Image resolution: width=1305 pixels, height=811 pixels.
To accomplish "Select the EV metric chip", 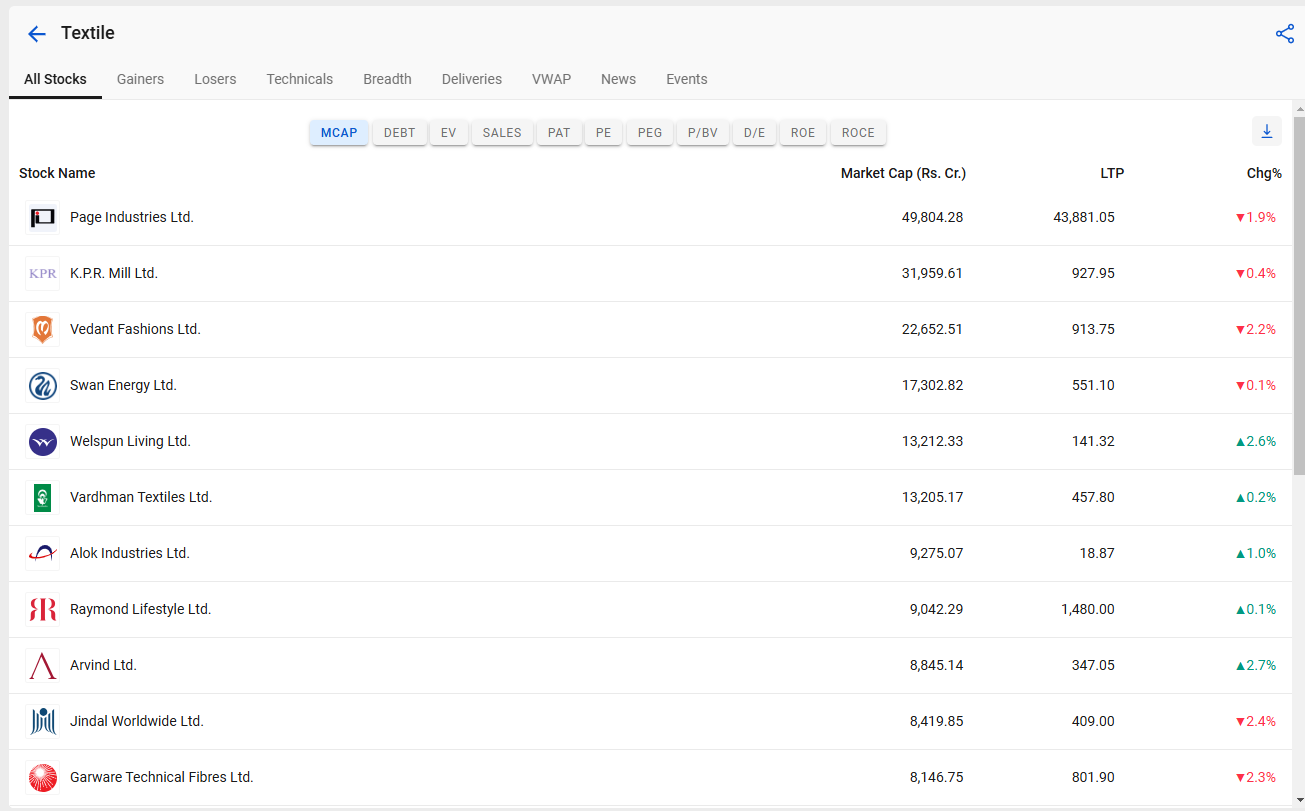I will tap(449, 133).
